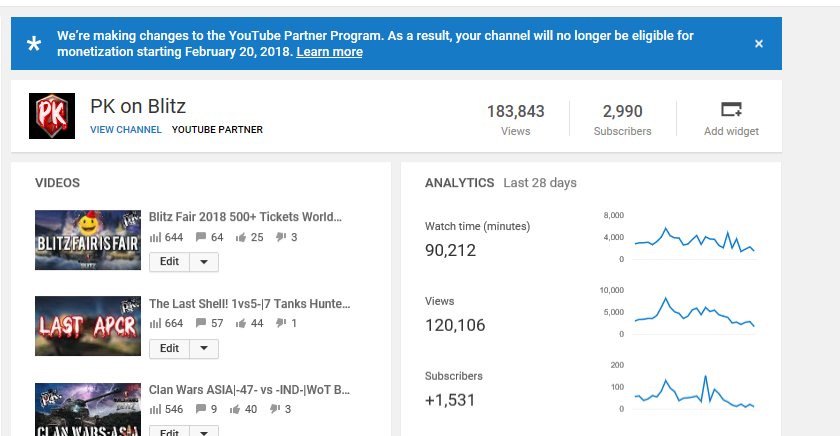Click the 183,843 Views count
This screenshot has height=436, width=840.
pyautogui.click(x=515, y=111)
